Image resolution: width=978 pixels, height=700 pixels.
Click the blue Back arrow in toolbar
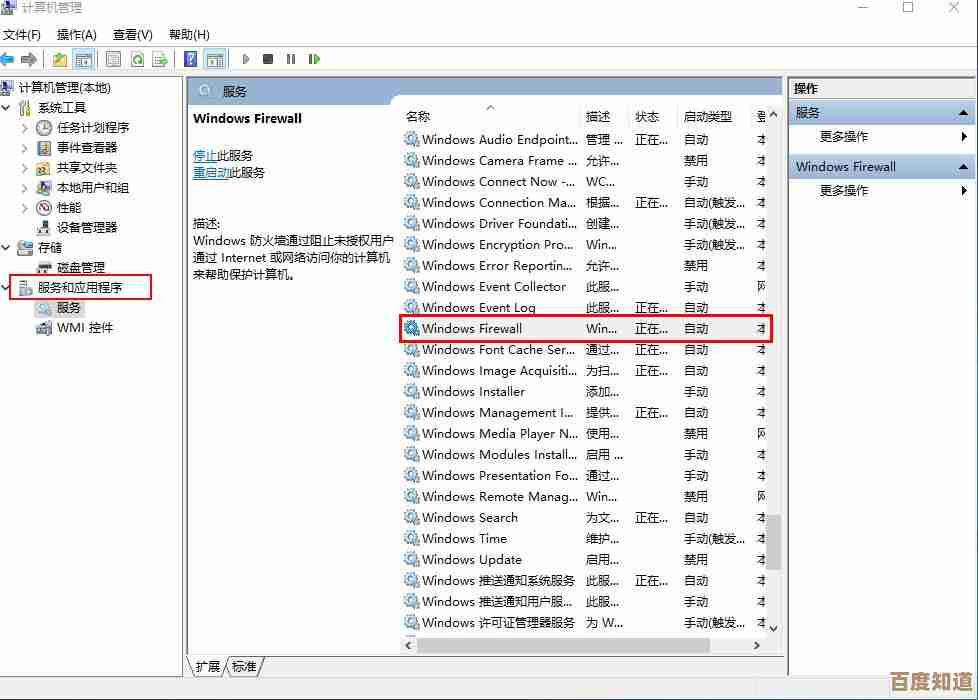(8, 59)
